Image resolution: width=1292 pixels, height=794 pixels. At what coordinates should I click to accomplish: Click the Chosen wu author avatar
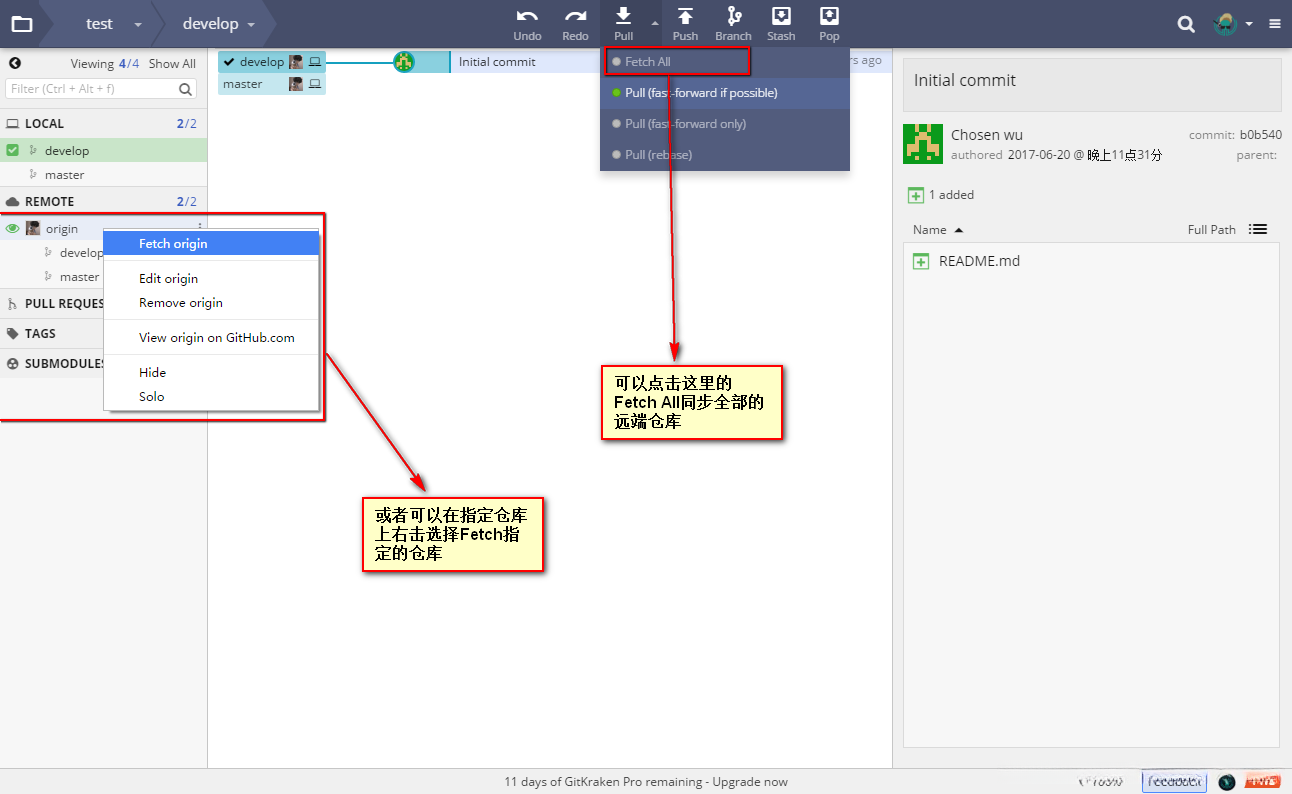tap(923, 144)
